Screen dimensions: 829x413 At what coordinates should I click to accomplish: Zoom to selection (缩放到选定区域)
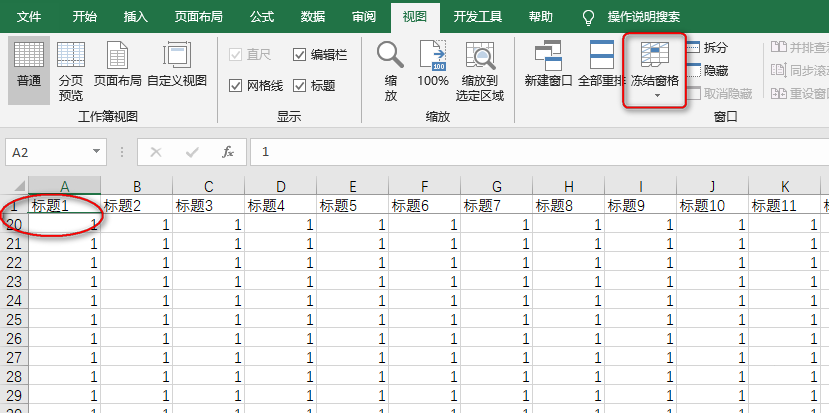(480, 71)
